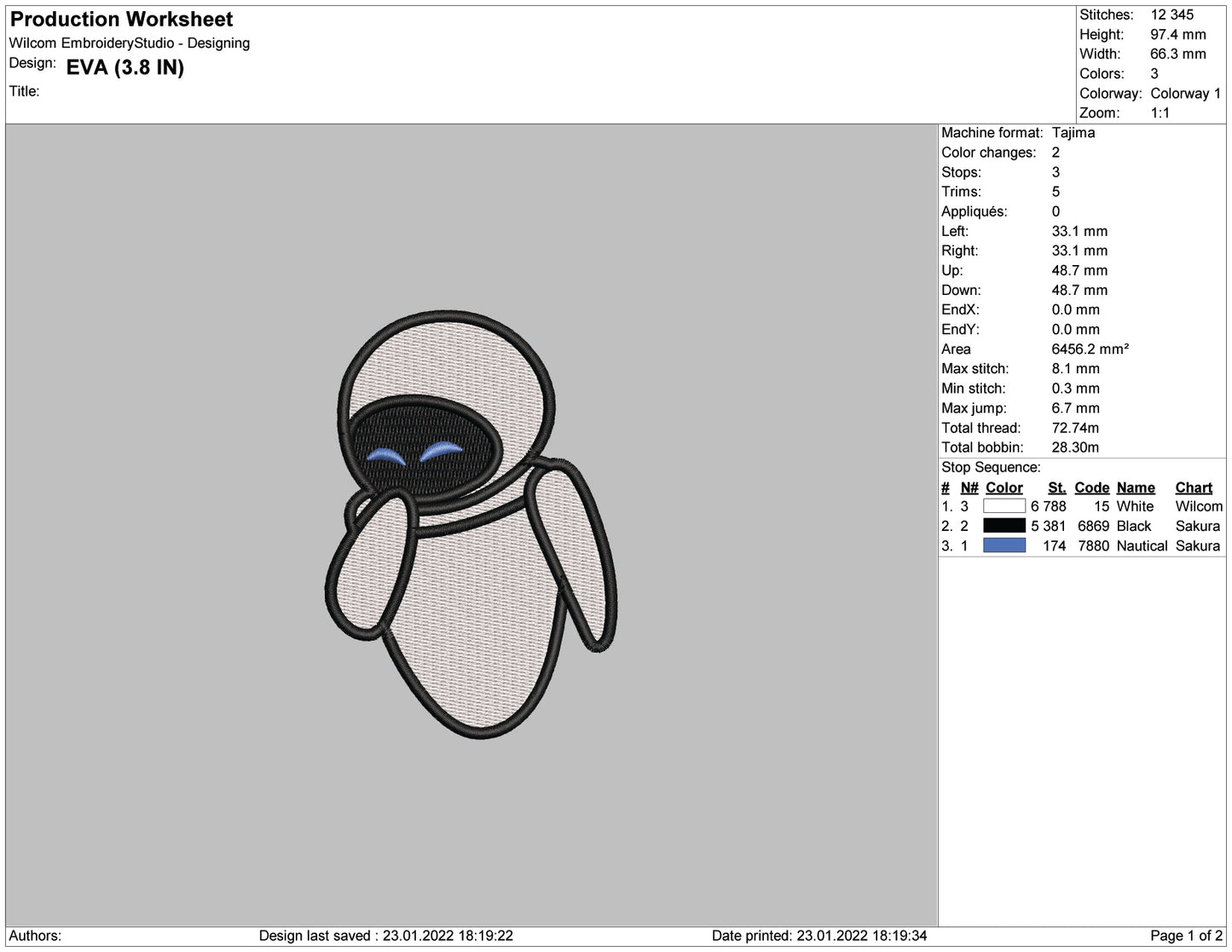
Task: Click the Stitches value '12 345'
Action: pos(1171,14)
